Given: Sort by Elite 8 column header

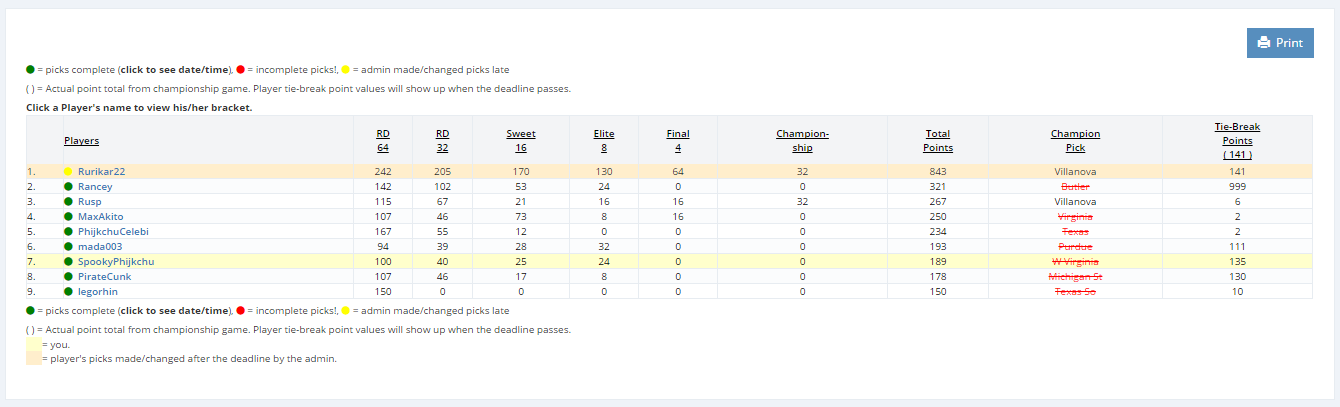Looking at the screenshot, I should point(604,140).
